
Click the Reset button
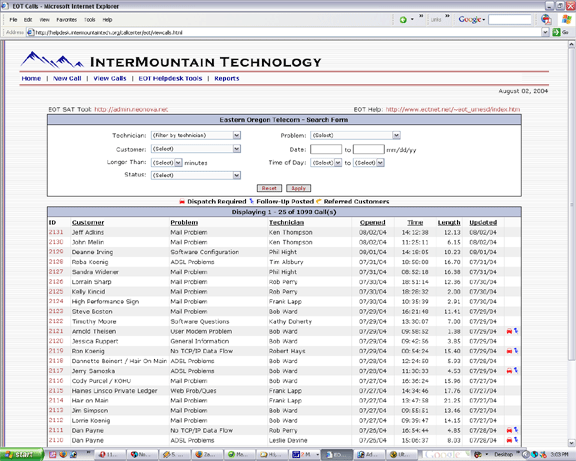pyautogui.click(x=269, y=188)
